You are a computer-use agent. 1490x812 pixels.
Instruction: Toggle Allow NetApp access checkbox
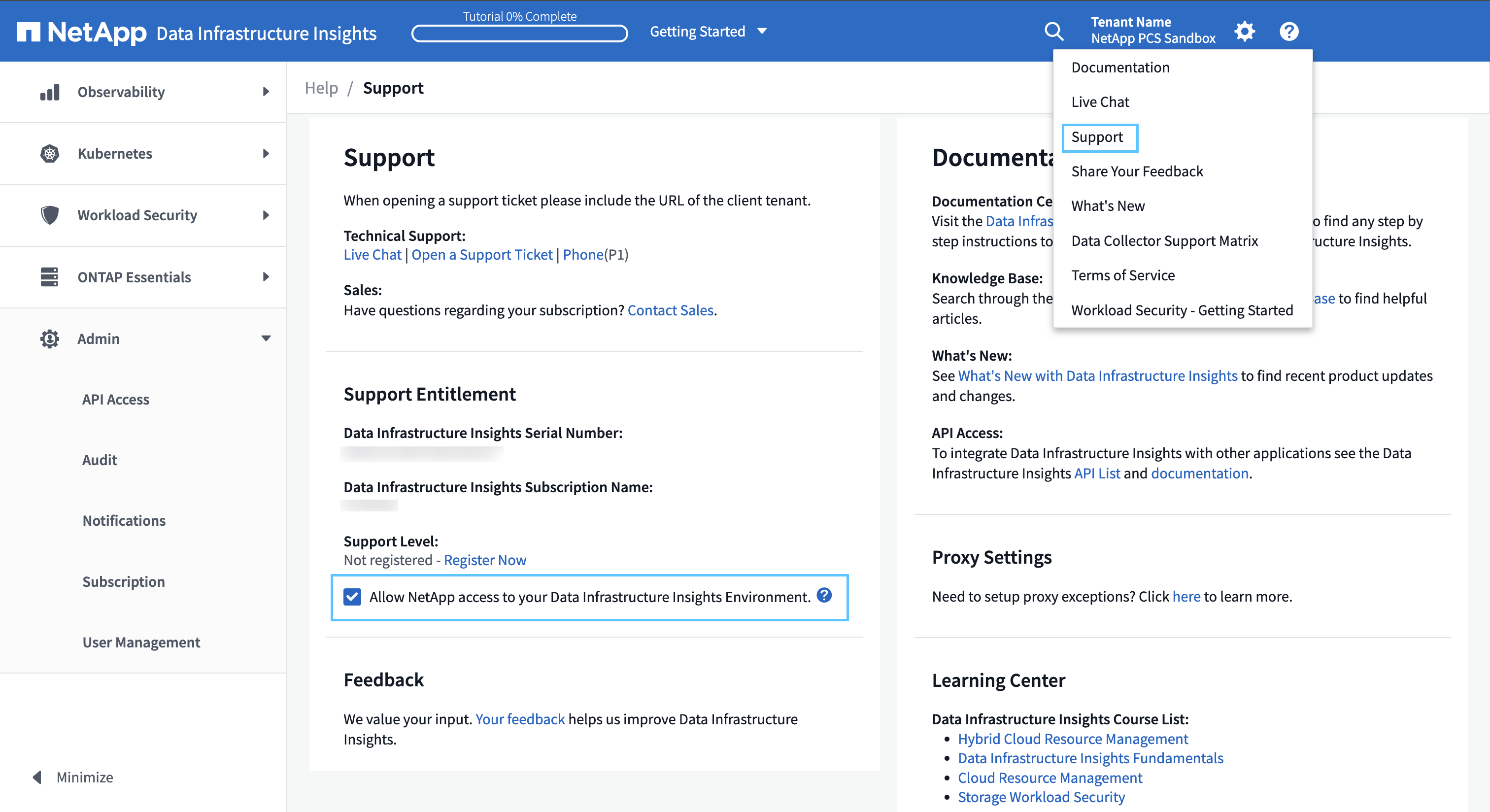(x=353, y=596)
